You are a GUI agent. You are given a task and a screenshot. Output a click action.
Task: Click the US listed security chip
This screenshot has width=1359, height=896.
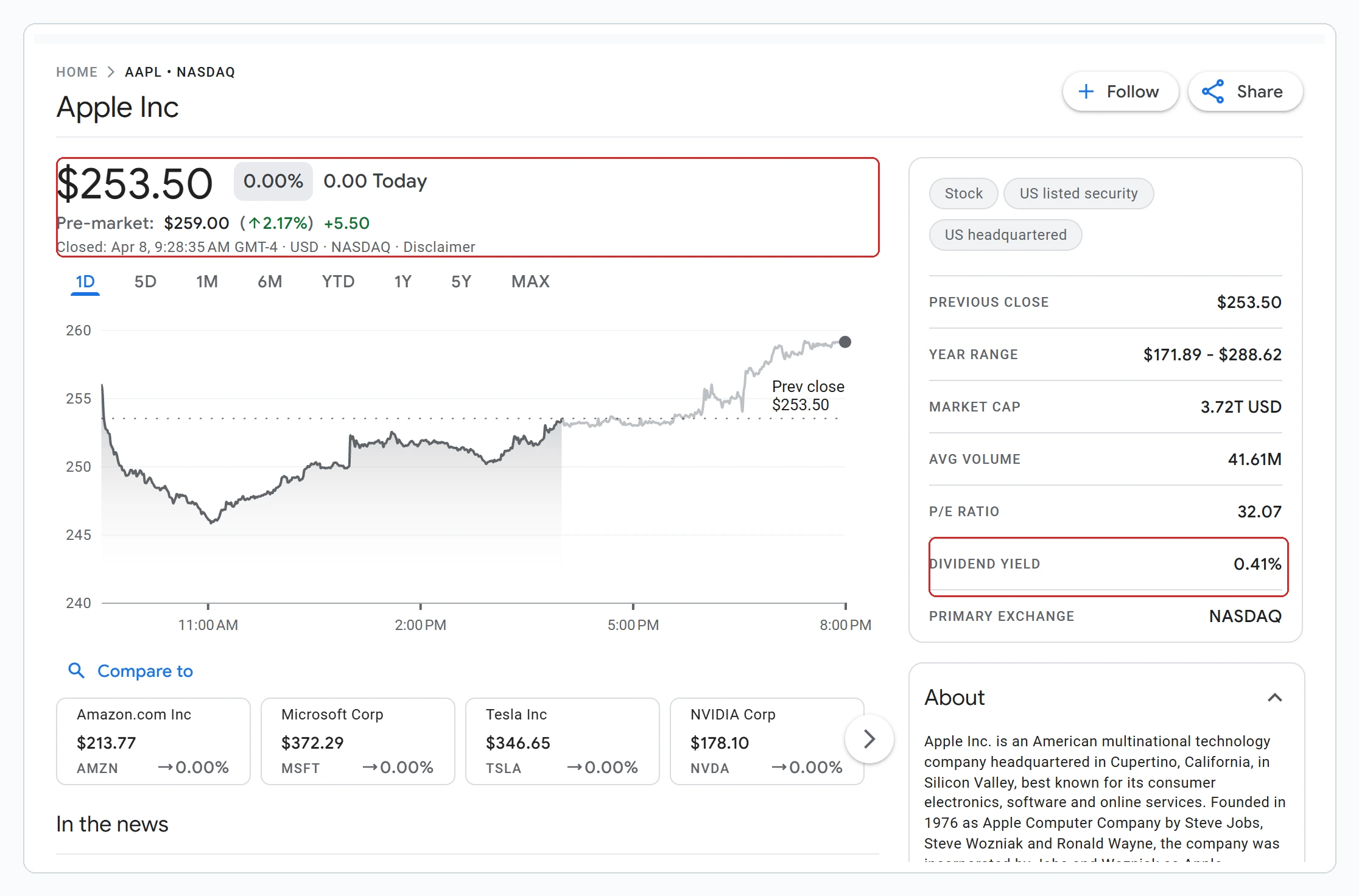click(1078, 193)
